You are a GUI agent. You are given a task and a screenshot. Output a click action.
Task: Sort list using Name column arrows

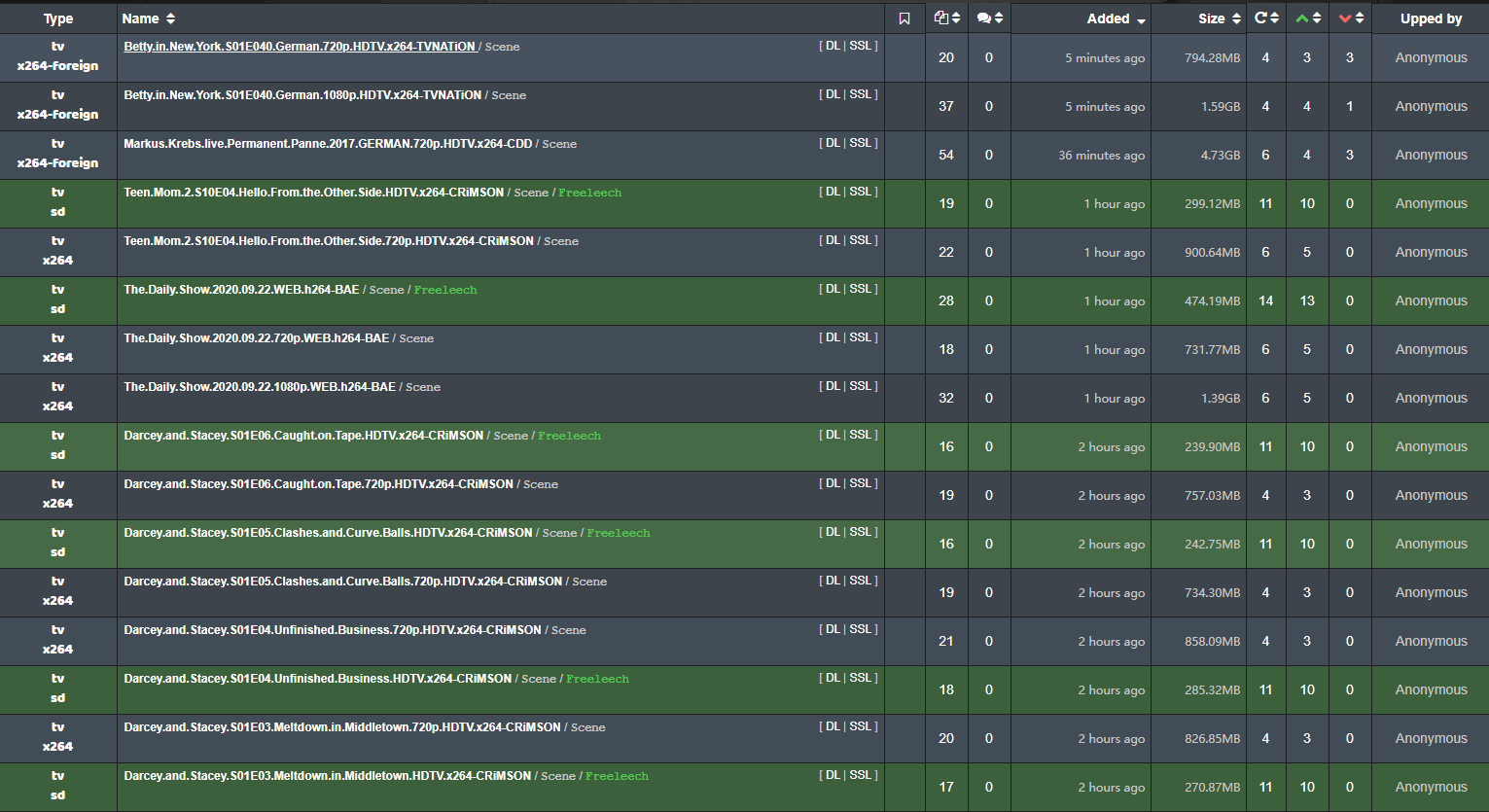[x=171, y=18]
